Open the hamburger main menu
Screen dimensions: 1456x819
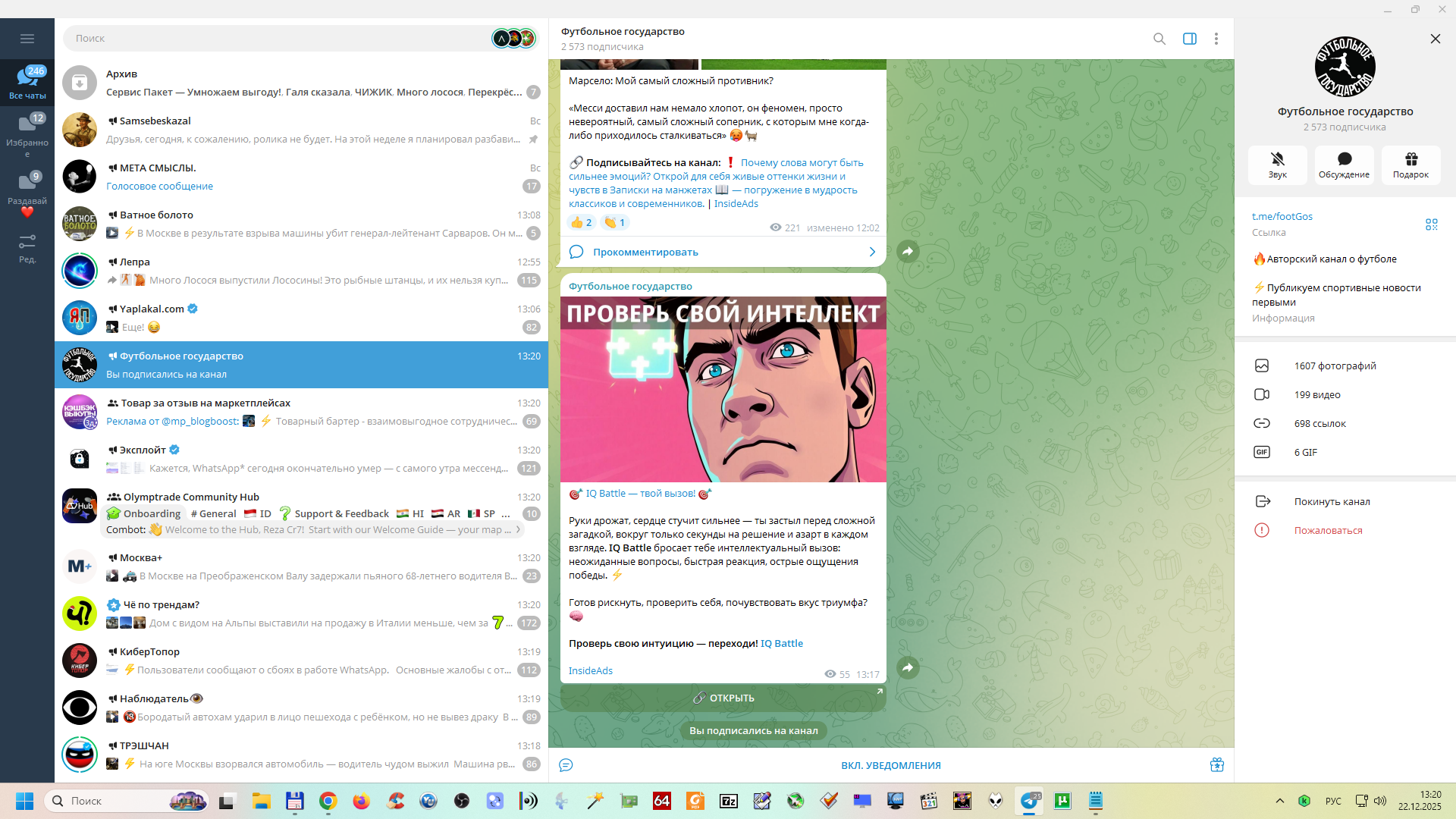tap(27, 39)
